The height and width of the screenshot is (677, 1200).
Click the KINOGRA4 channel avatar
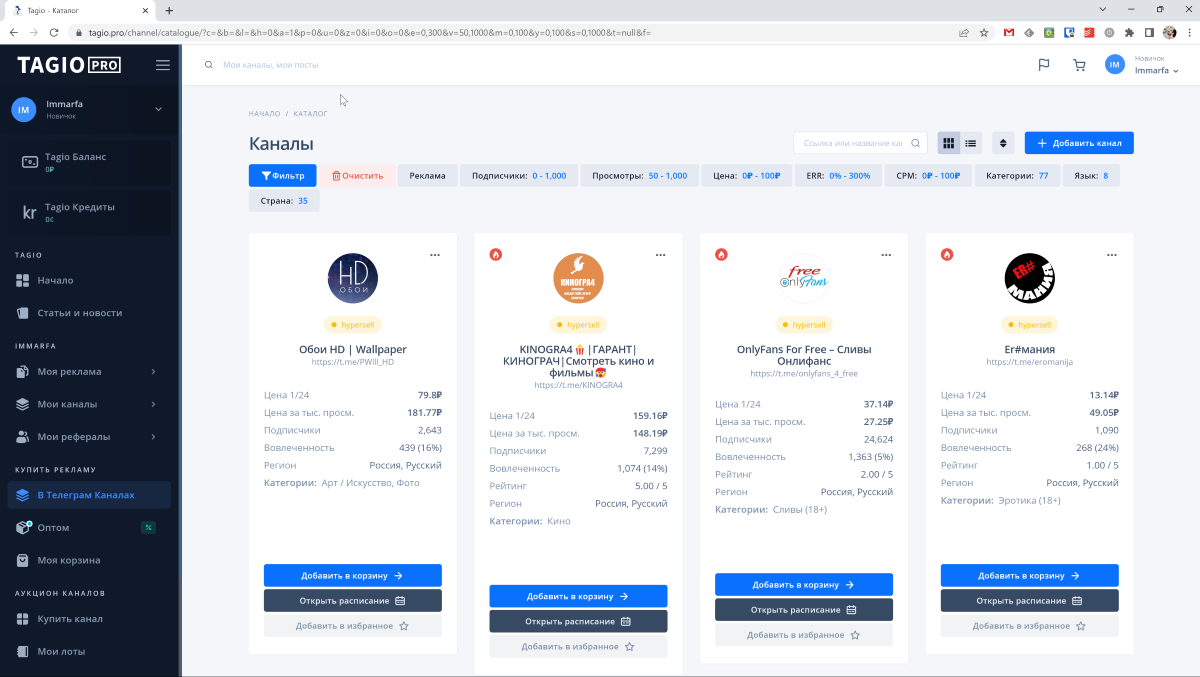point(579,279)
